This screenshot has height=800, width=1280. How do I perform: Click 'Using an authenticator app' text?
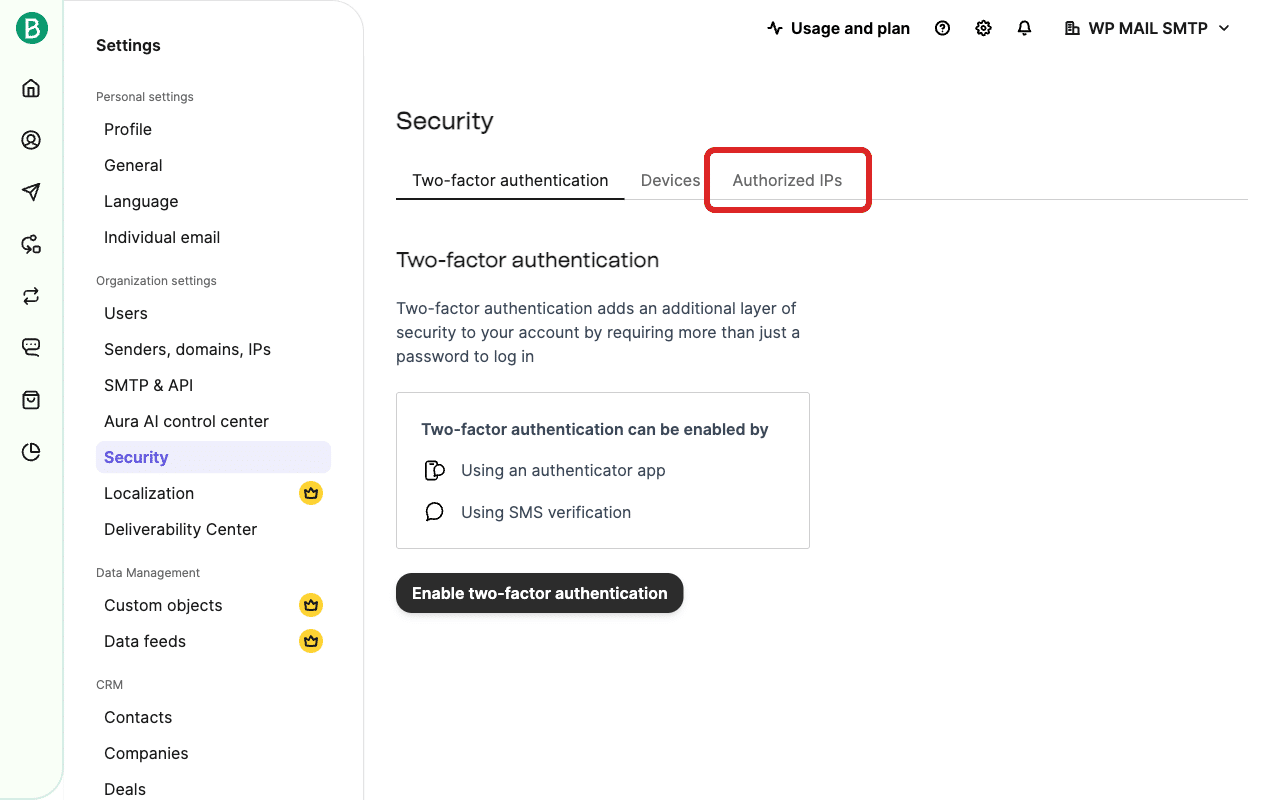pos(563,470)
